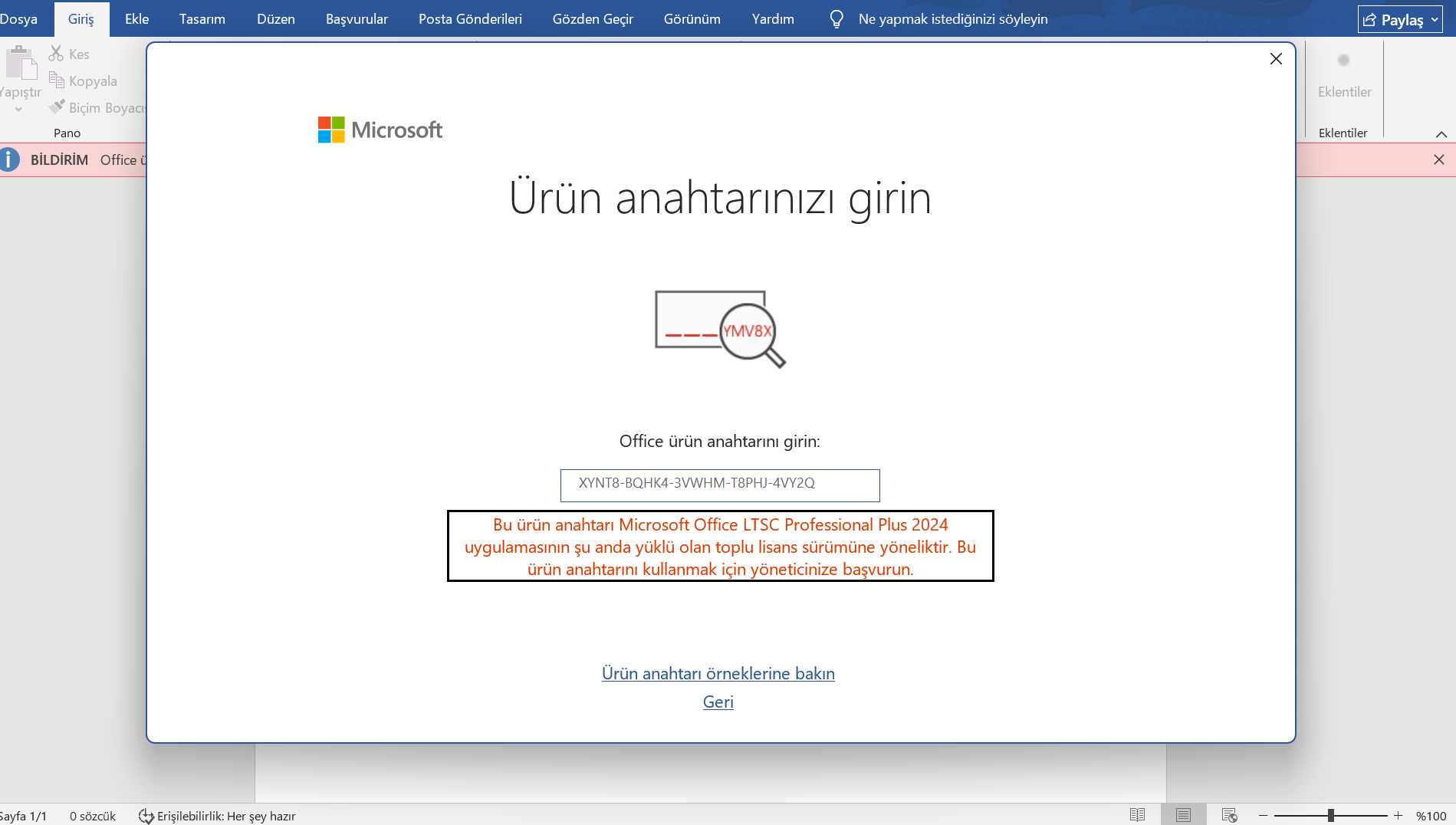Click the Kopyala copy button

coord(83,81)
